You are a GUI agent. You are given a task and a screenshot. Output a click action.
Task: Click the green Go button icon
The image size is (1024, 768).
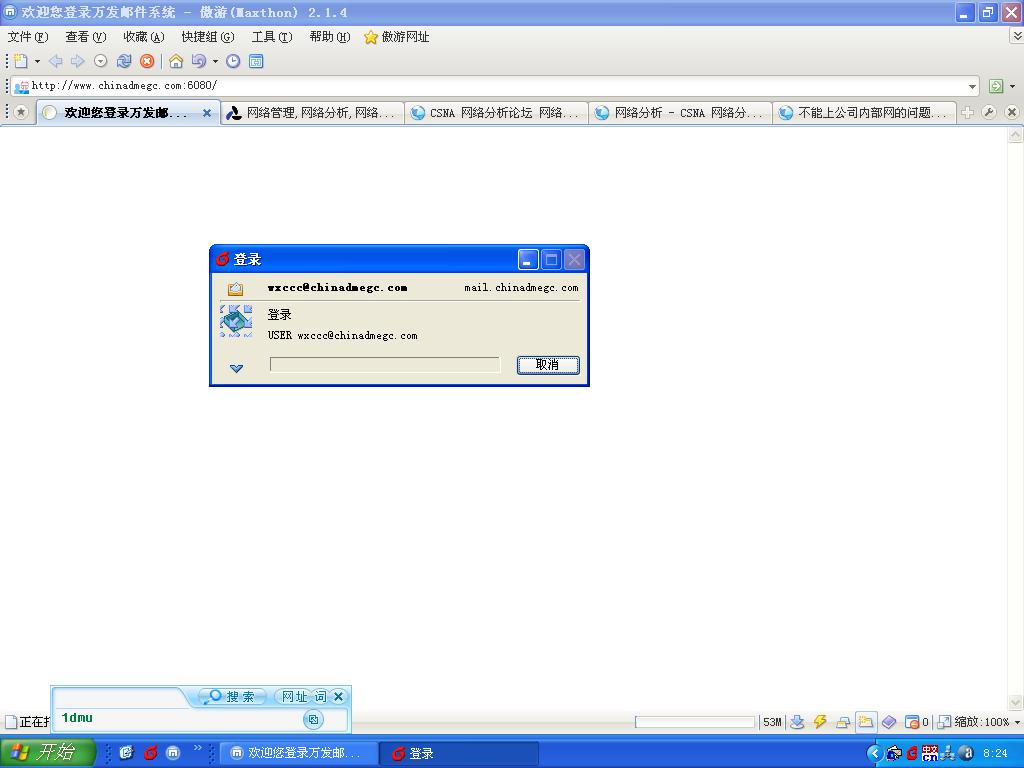pos(996,86)
